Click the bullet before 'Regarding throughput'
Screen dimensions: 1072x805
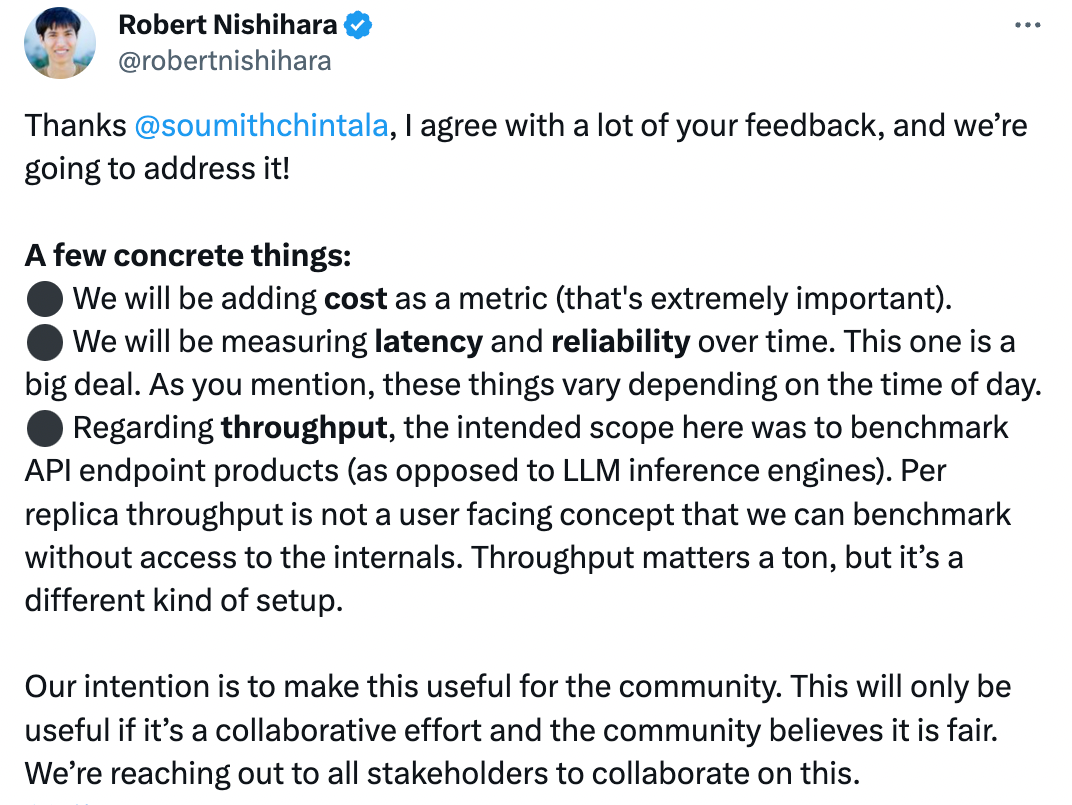pyautogui.click(x=44, y=428)
